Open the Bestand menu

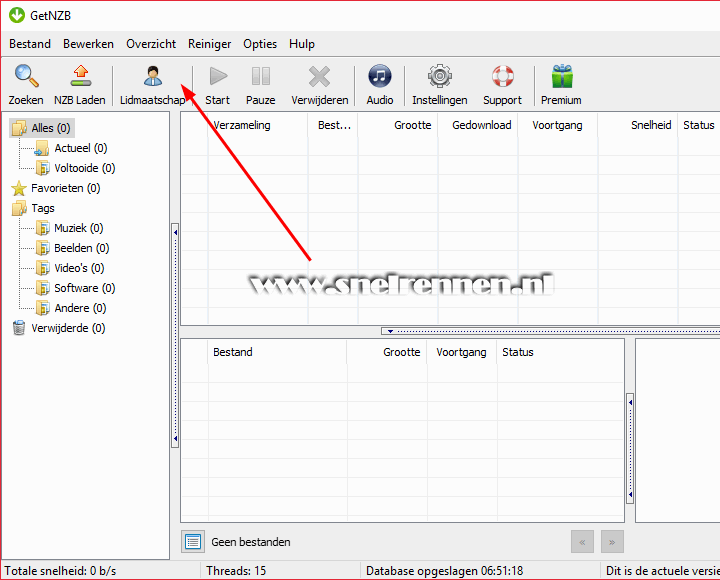(x=30, y=44)
